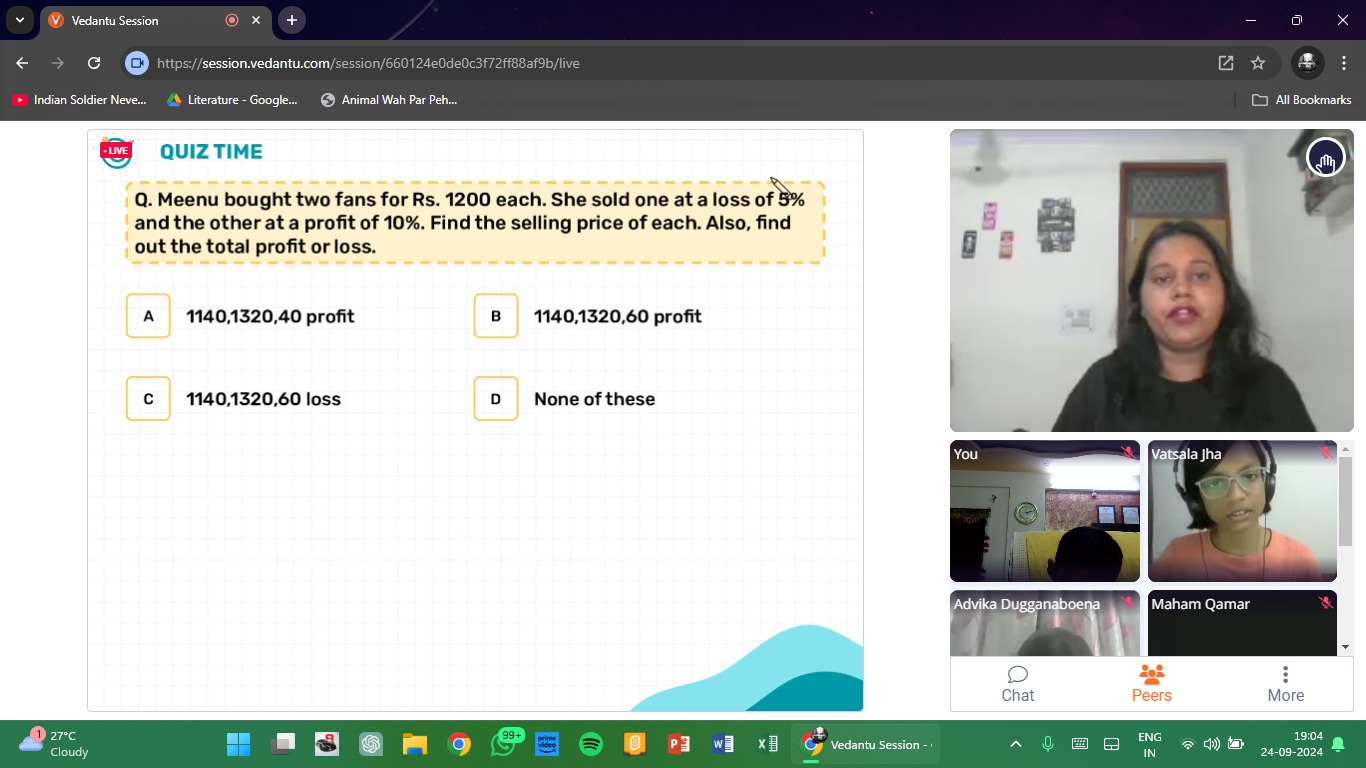Open Word from taskbar

[x=723, y=744]
